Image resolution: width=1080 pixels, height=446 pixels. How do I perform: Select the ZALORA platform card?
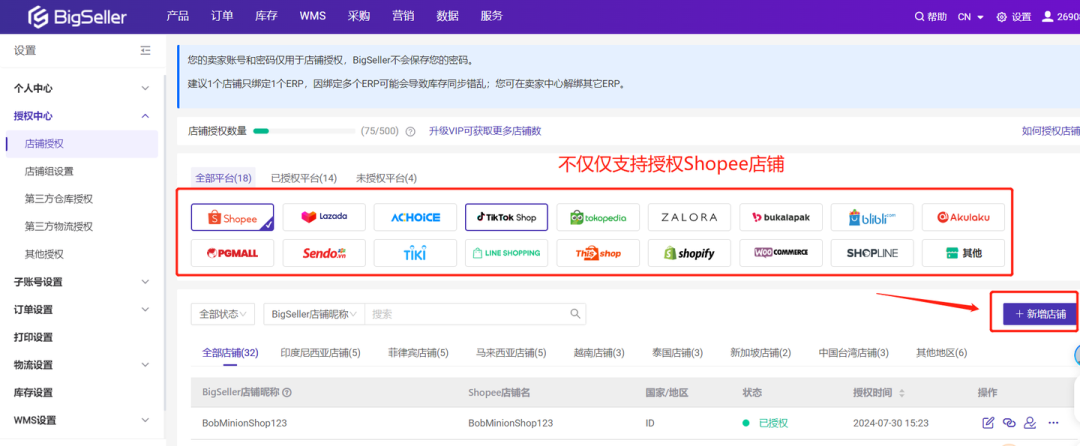(689, 217)
